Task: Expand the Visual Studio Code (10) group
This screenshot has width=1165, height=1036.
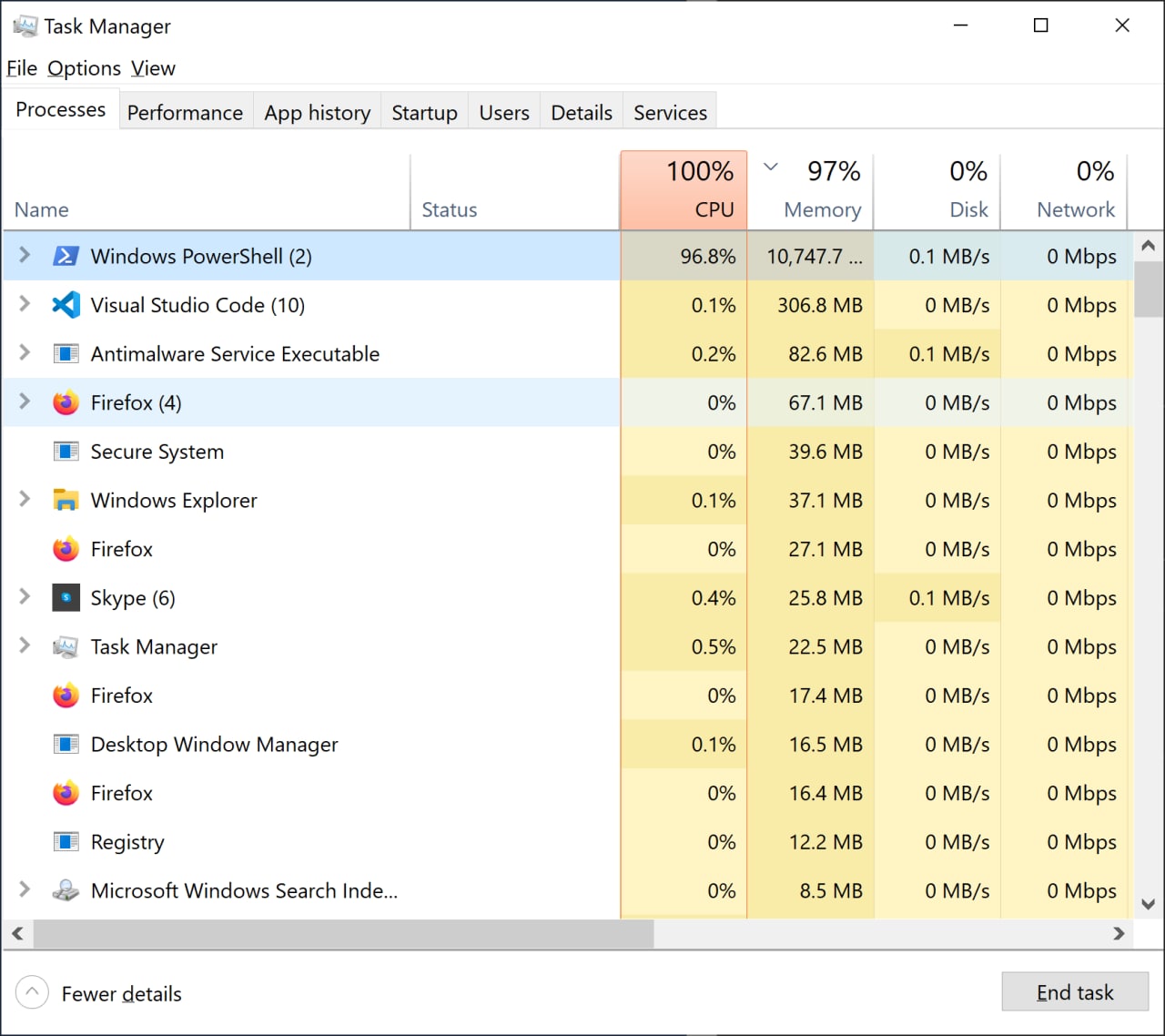Action: click(25, 304)
